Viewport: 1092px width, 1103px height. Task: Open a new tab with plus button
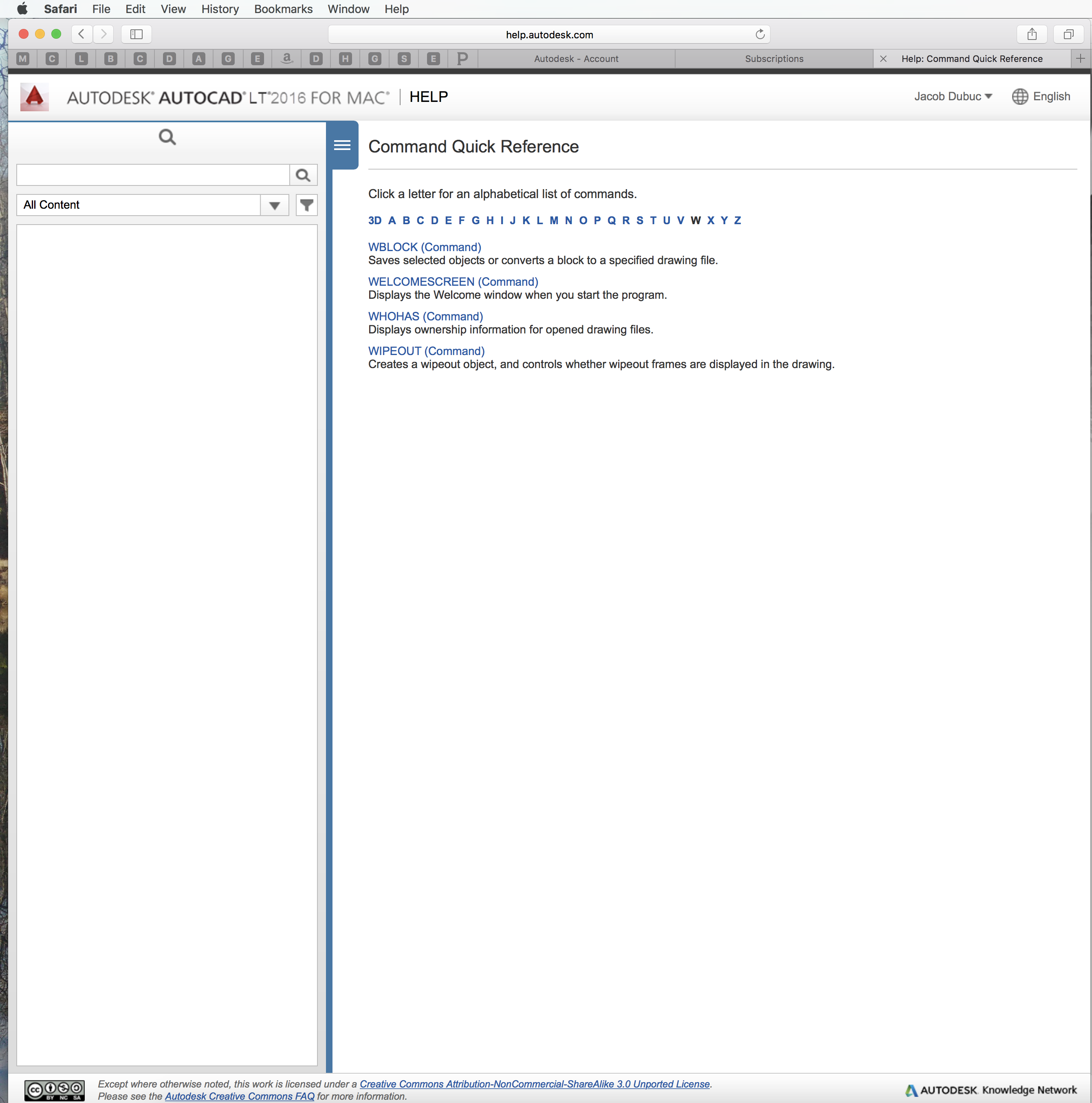[1080, 59]
